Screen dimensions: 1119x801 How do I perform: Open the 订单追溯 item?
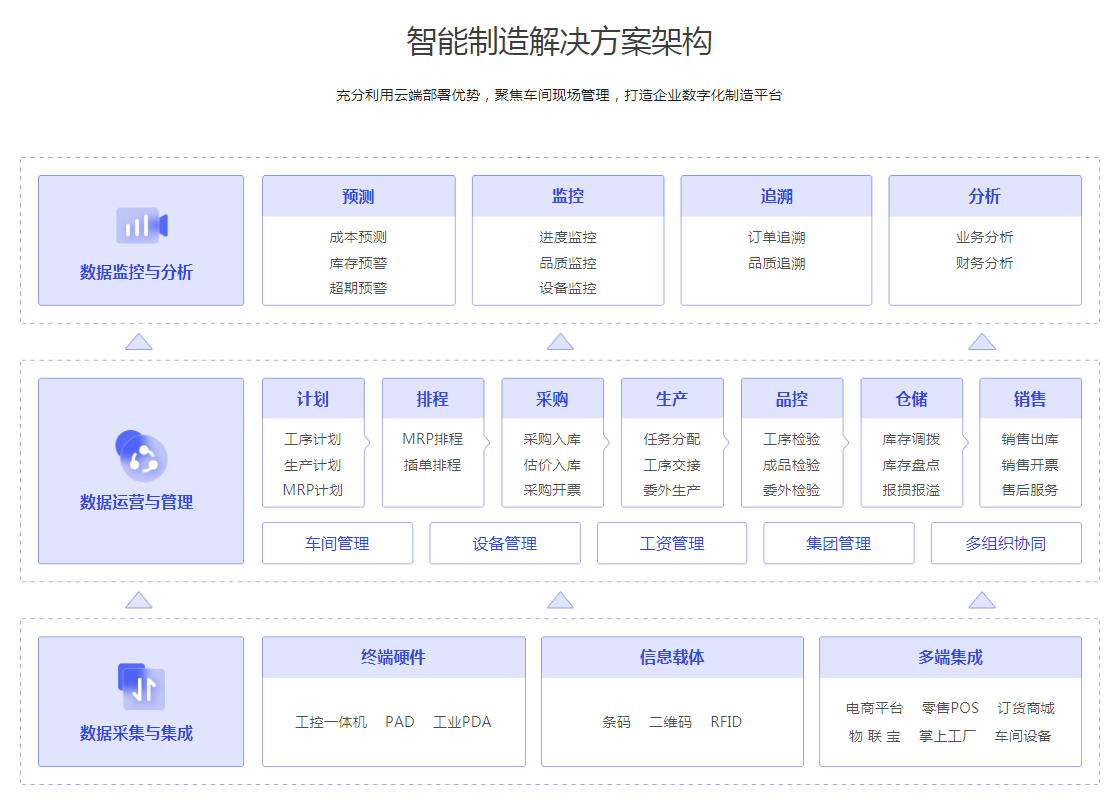(776, 238)
